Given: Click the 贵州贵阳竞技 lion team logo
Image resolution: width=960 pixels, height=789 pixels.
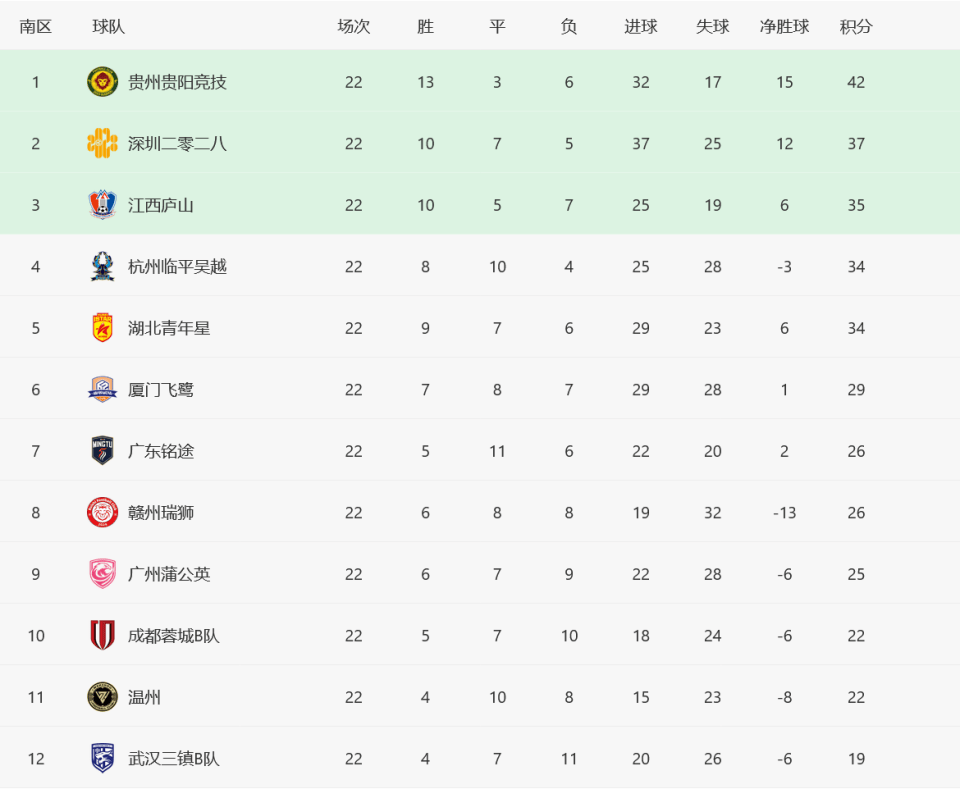Looking at the screenshot, I should (102, 82).
